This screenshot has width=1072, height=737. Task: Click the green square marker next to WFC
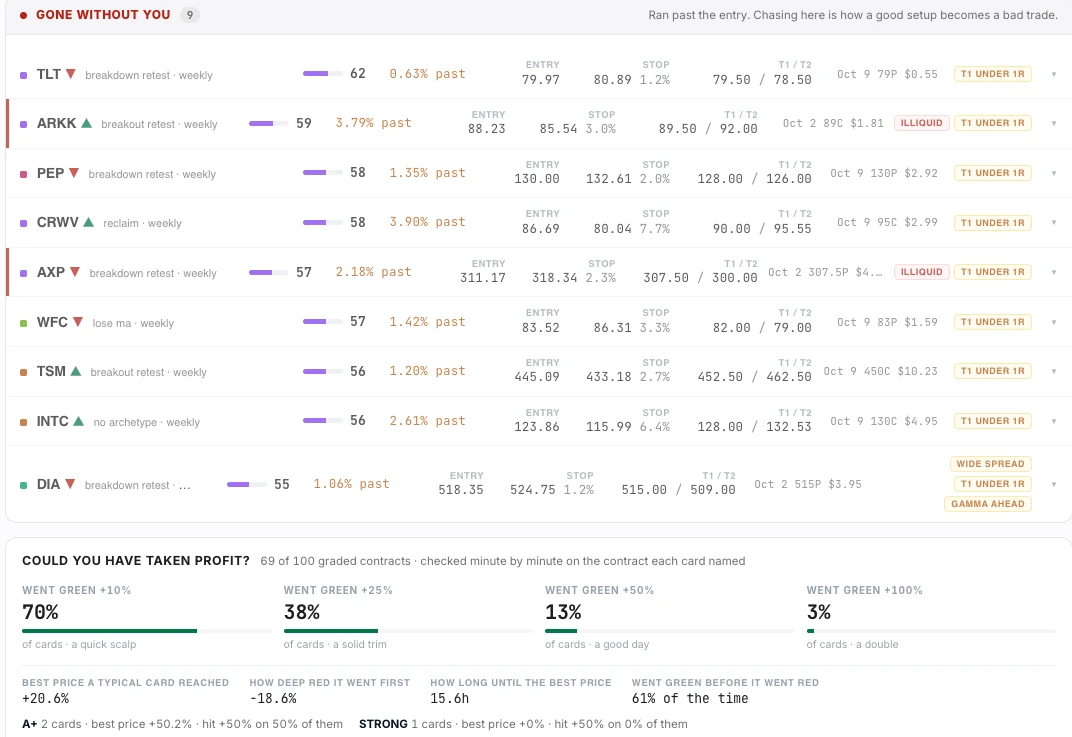[x=23, y=323]
